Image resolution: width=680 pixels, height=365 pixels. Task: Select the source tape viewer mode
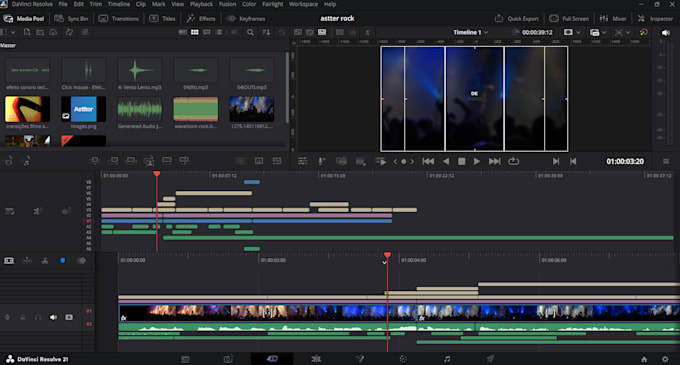(310, 33)
